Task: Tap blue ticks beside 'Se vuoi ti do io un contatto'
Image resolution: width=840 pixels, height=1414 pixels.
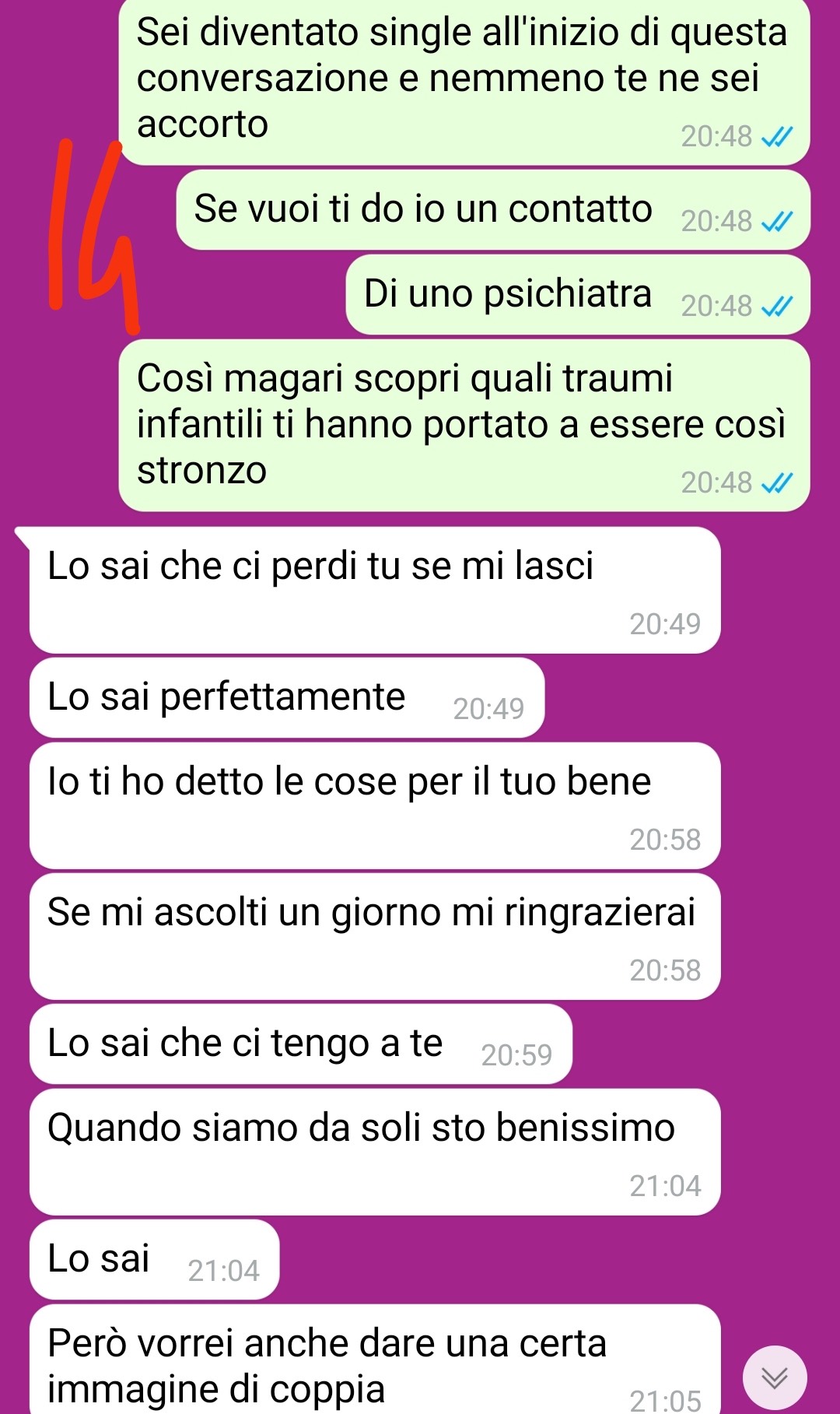Action: (x=776, y=223)
